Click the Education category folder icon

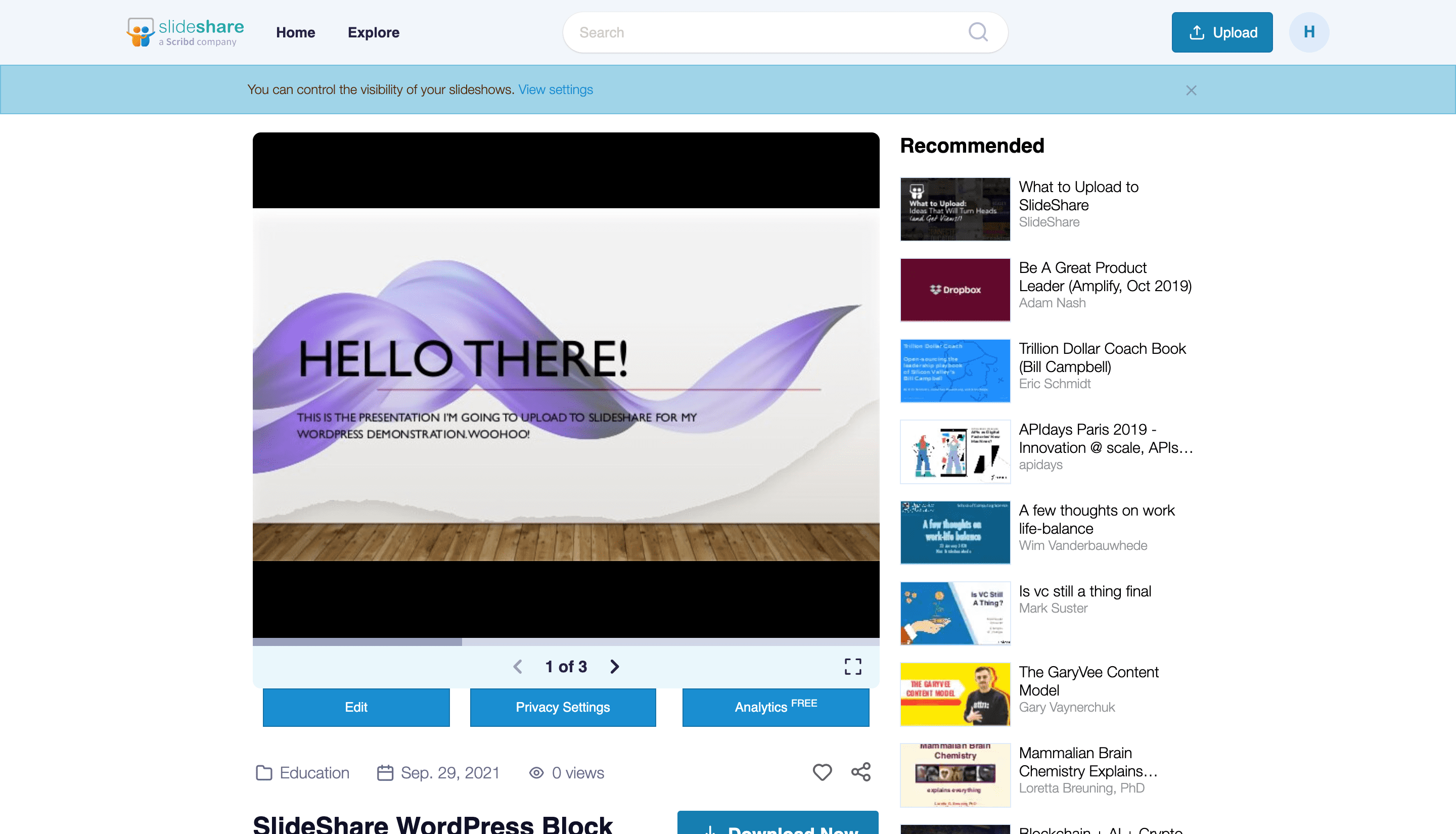point(264,772)
